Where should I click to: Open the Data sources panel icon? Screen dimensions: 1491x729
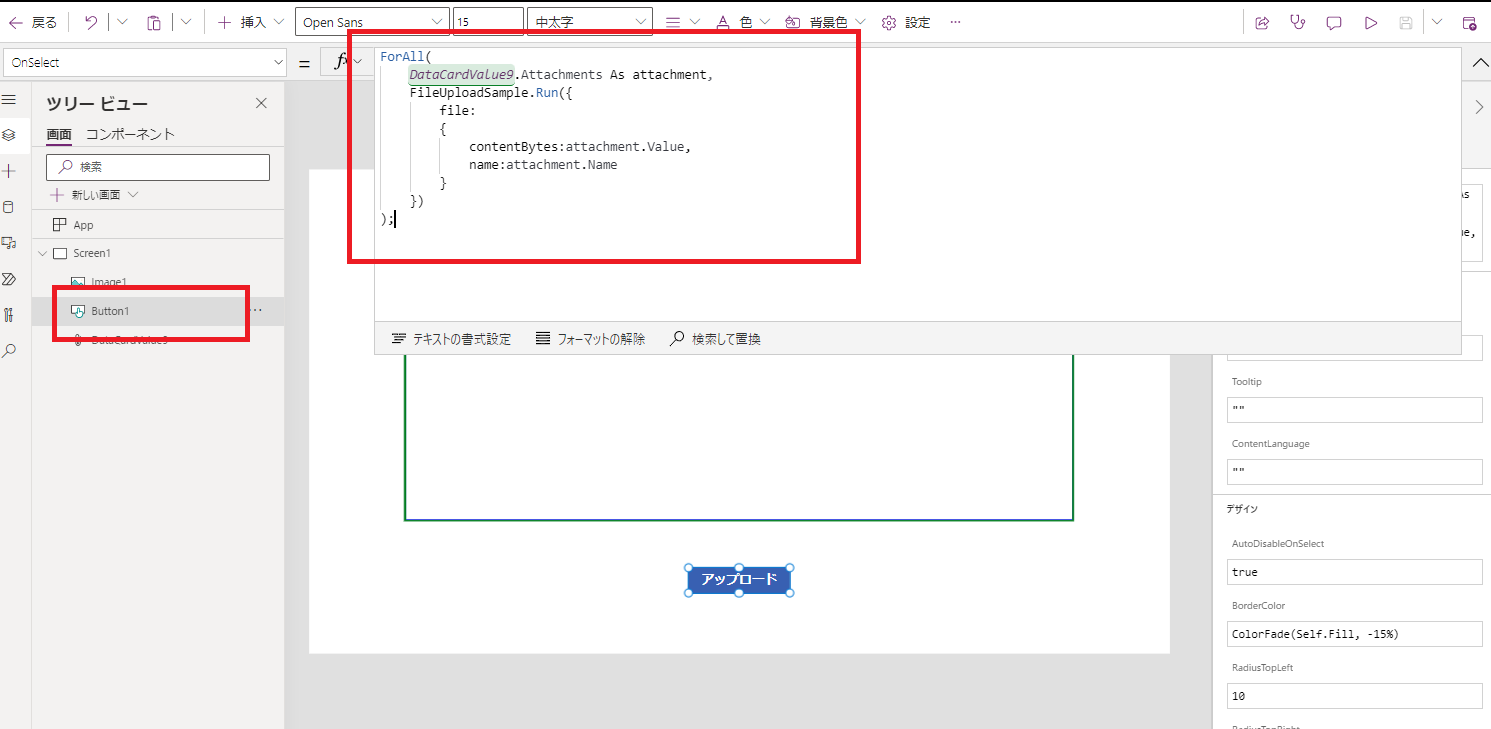pyautogui.click(x=10, y=206)
